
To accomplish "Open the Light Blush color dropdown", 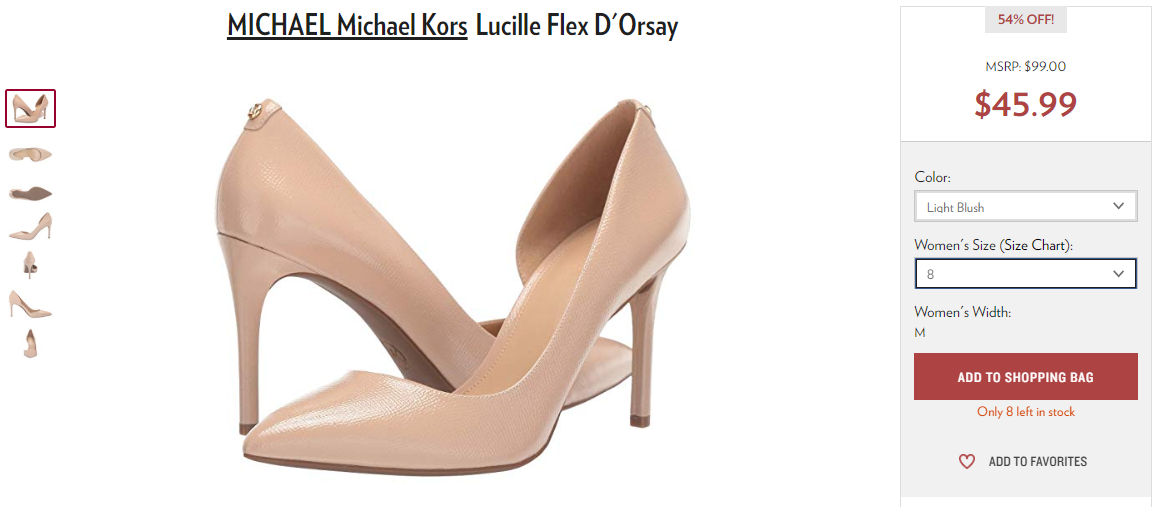I will point(1026,207).
